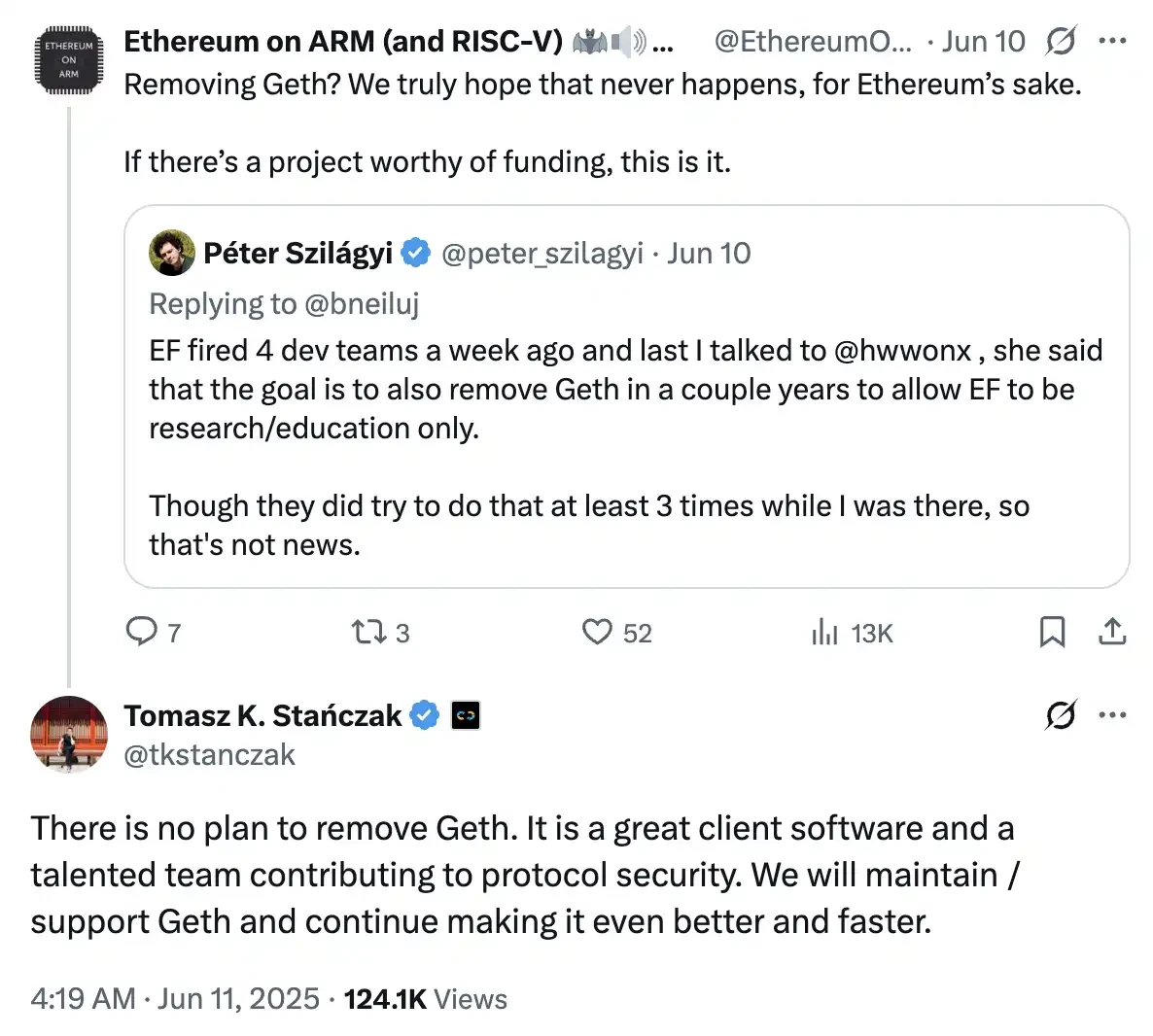Click Grok icon on top tweet

point(1061,41)
